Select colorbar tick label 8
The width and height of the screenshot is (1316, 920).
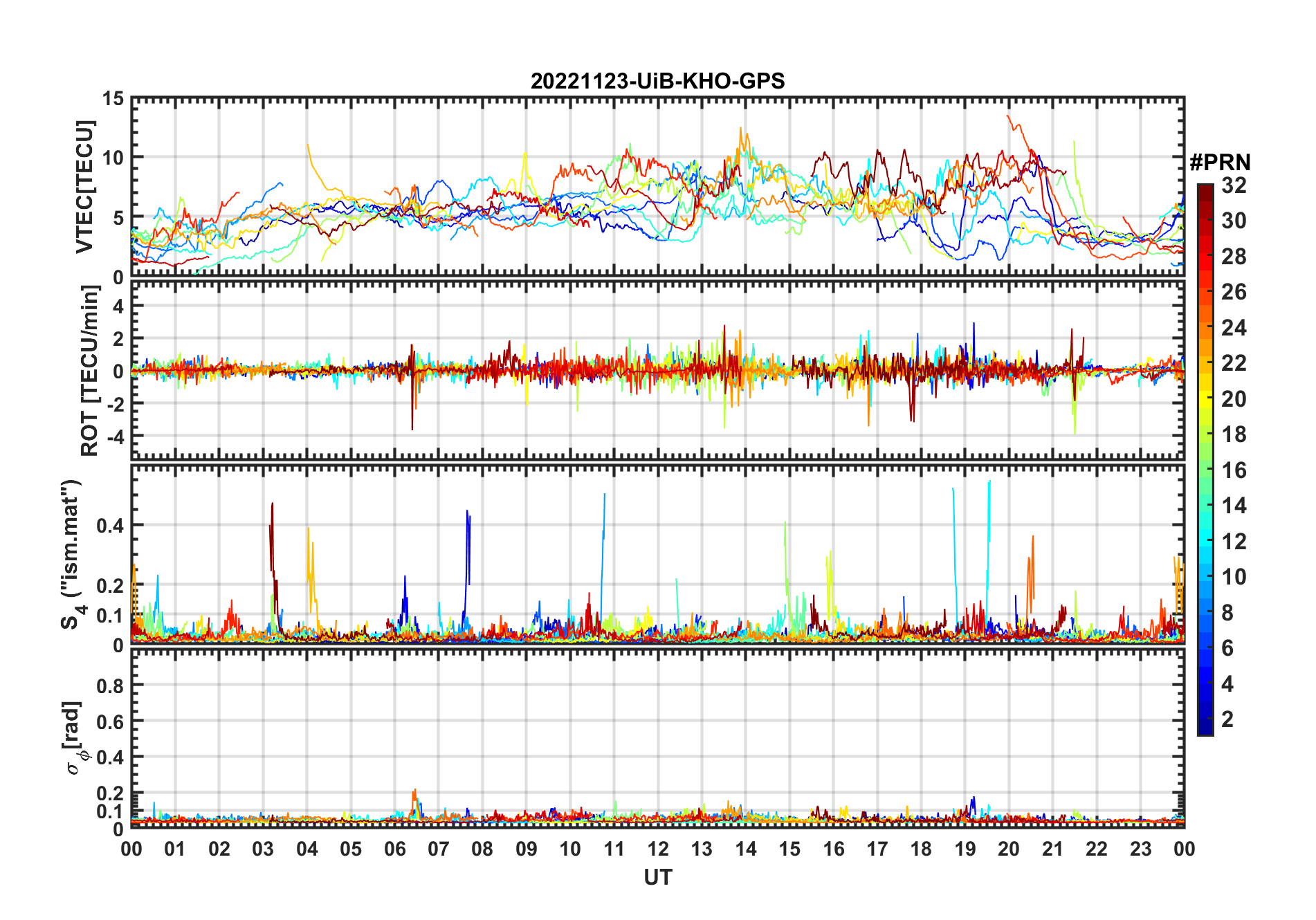click(1227, 613)
